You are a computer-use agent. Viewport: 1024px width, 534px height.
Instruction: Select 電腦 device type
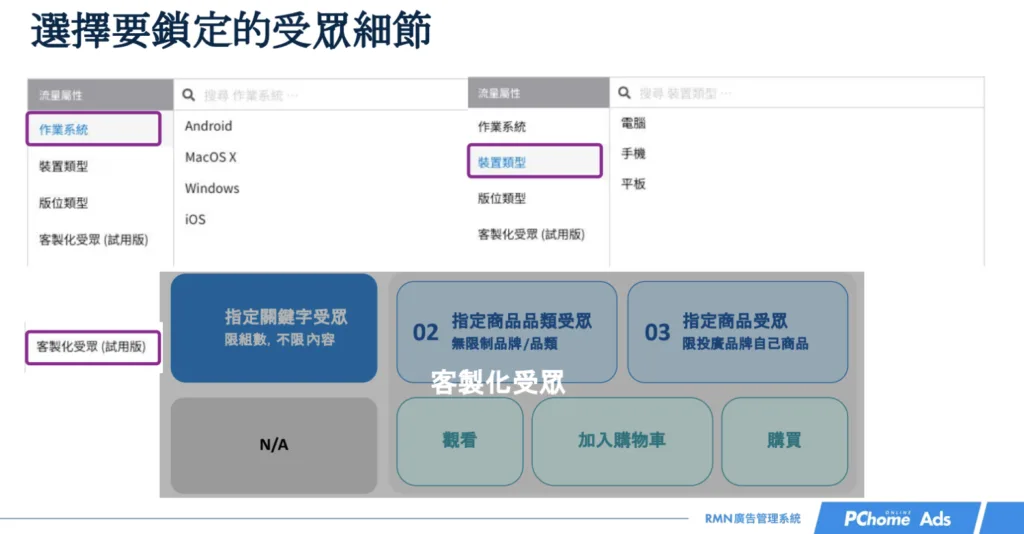point(633,123)
